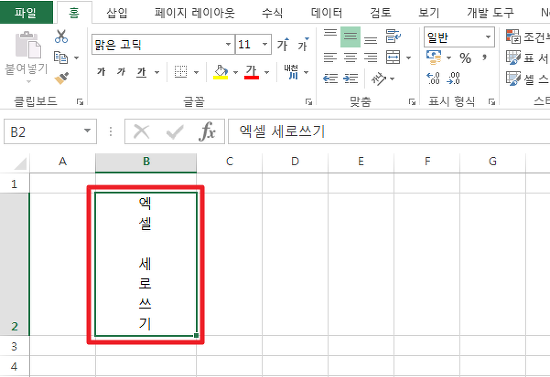Open Conditional Formatting (조건부) icon
Viewport: 550px width, 377px height.
point(513,36)
